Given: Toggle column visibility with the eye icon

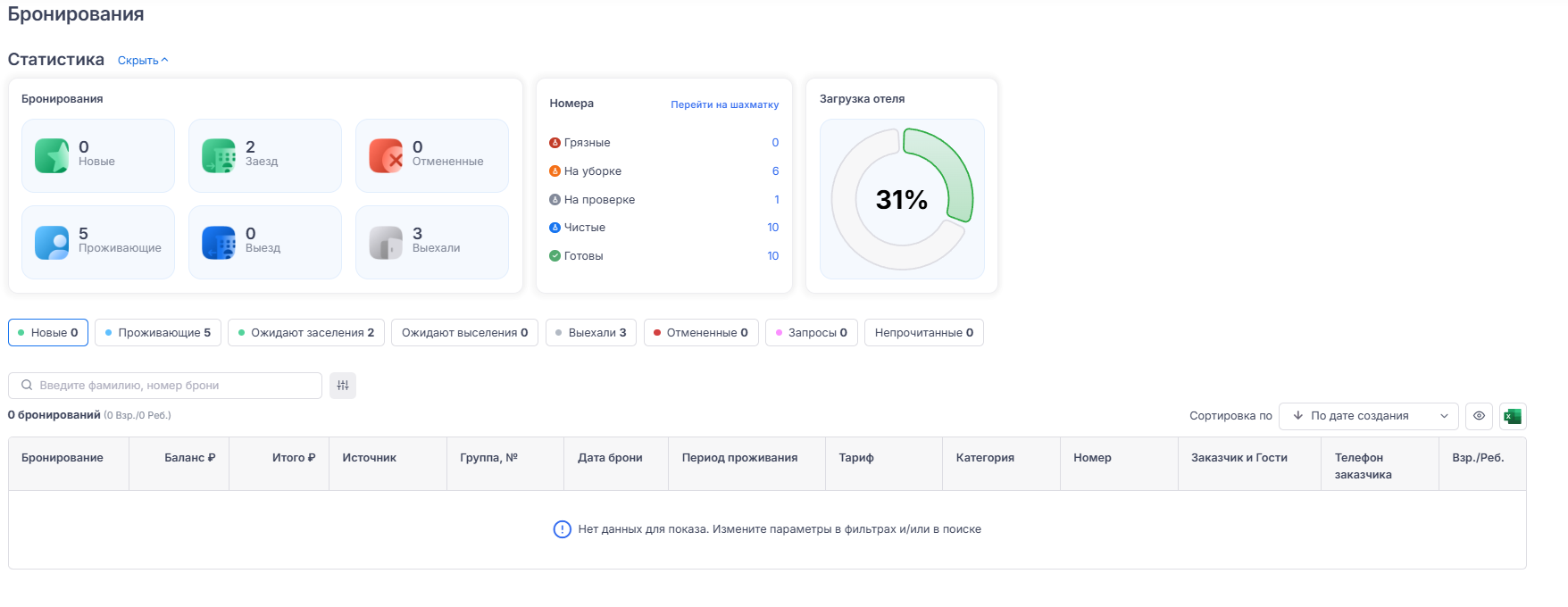Looking at the screenshot, I should 1479,416.
